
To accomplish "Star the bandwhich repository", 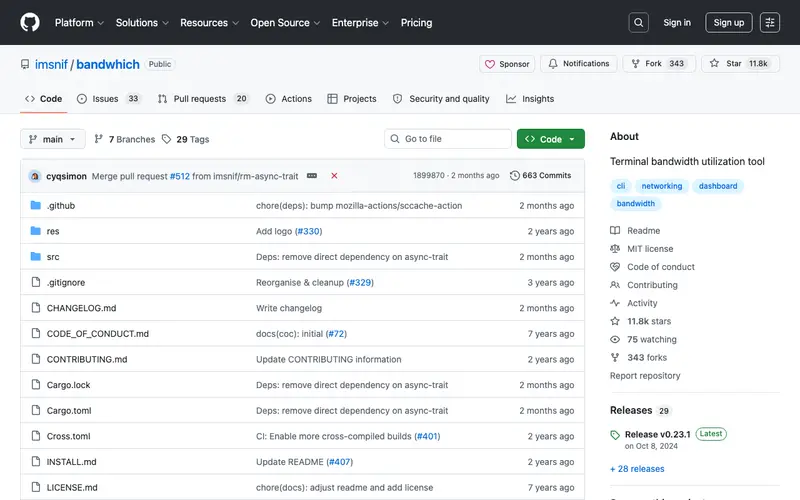I will tap(740, 64).
